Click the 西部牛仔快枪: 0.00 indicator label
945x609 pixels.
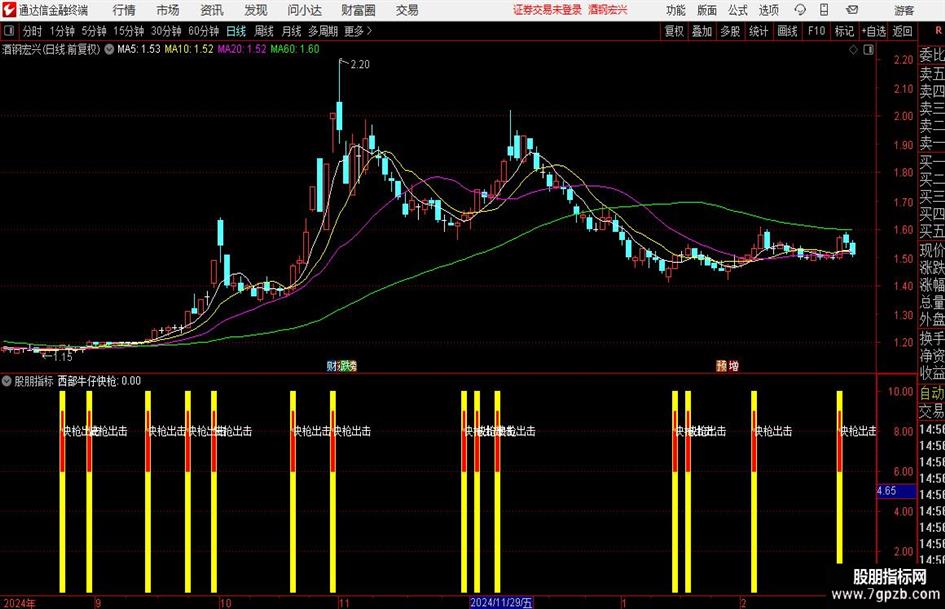[99, 381]
